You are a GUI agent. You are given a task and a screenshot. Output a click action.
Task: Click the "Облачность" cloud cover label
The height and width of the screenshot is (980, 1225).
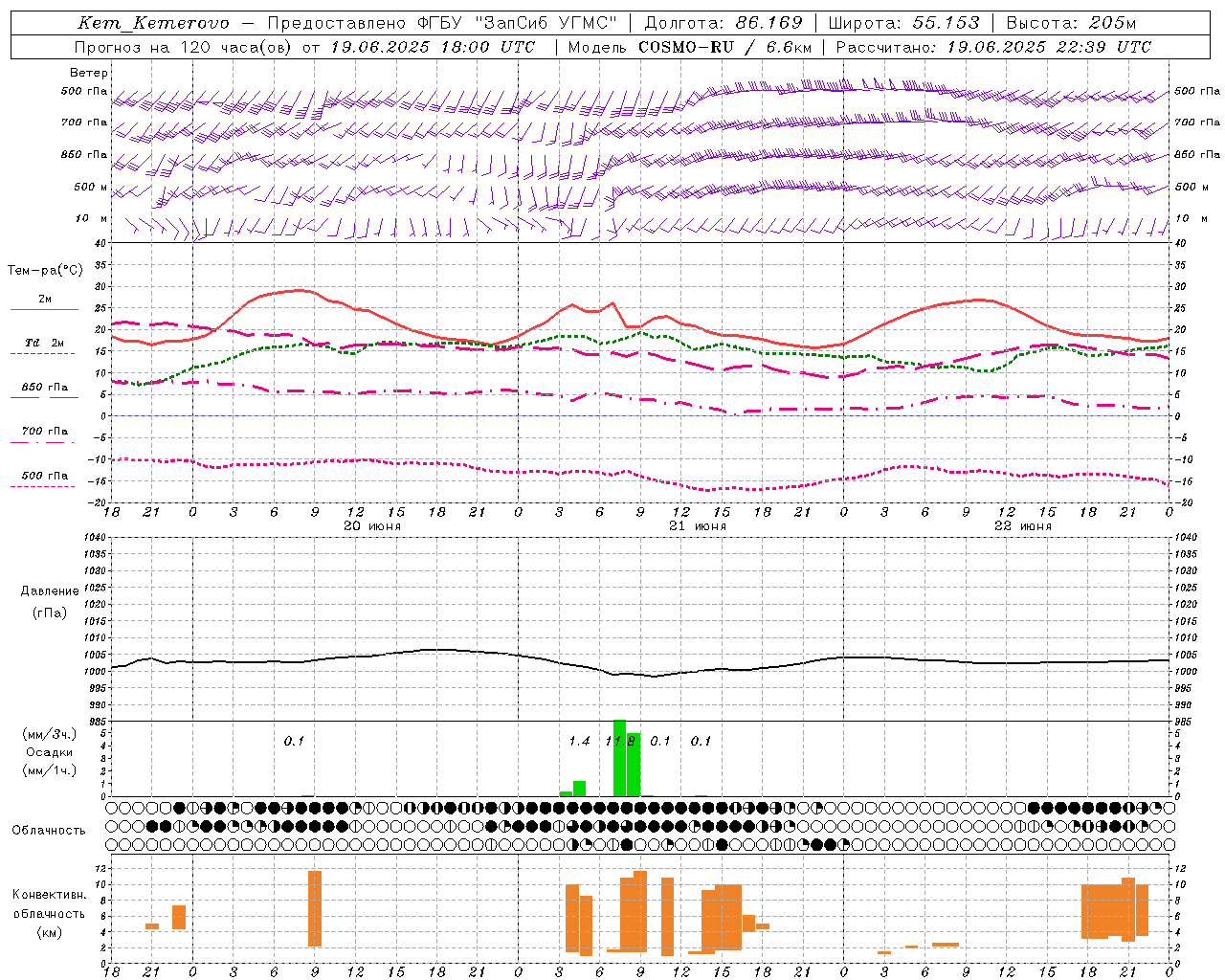pyautogui.click(x=48, y=830)
